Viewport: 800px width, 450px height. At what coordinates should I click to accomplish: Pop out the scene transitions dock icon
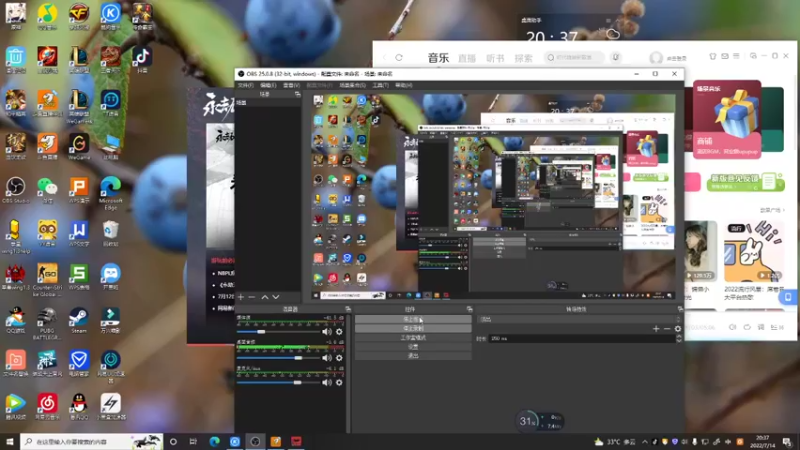(680, 309)
